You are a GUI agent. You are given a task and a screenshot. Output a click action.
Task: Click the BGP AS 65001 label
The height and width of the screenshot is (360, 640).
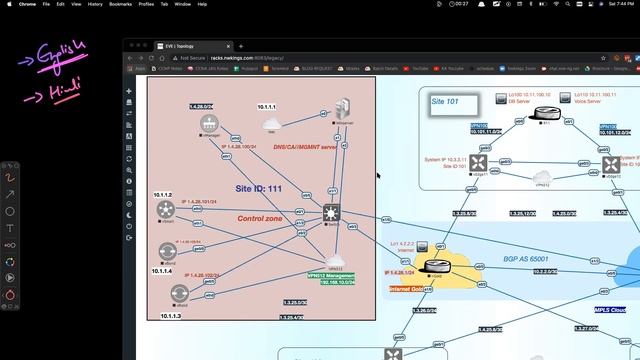point(526,259)
